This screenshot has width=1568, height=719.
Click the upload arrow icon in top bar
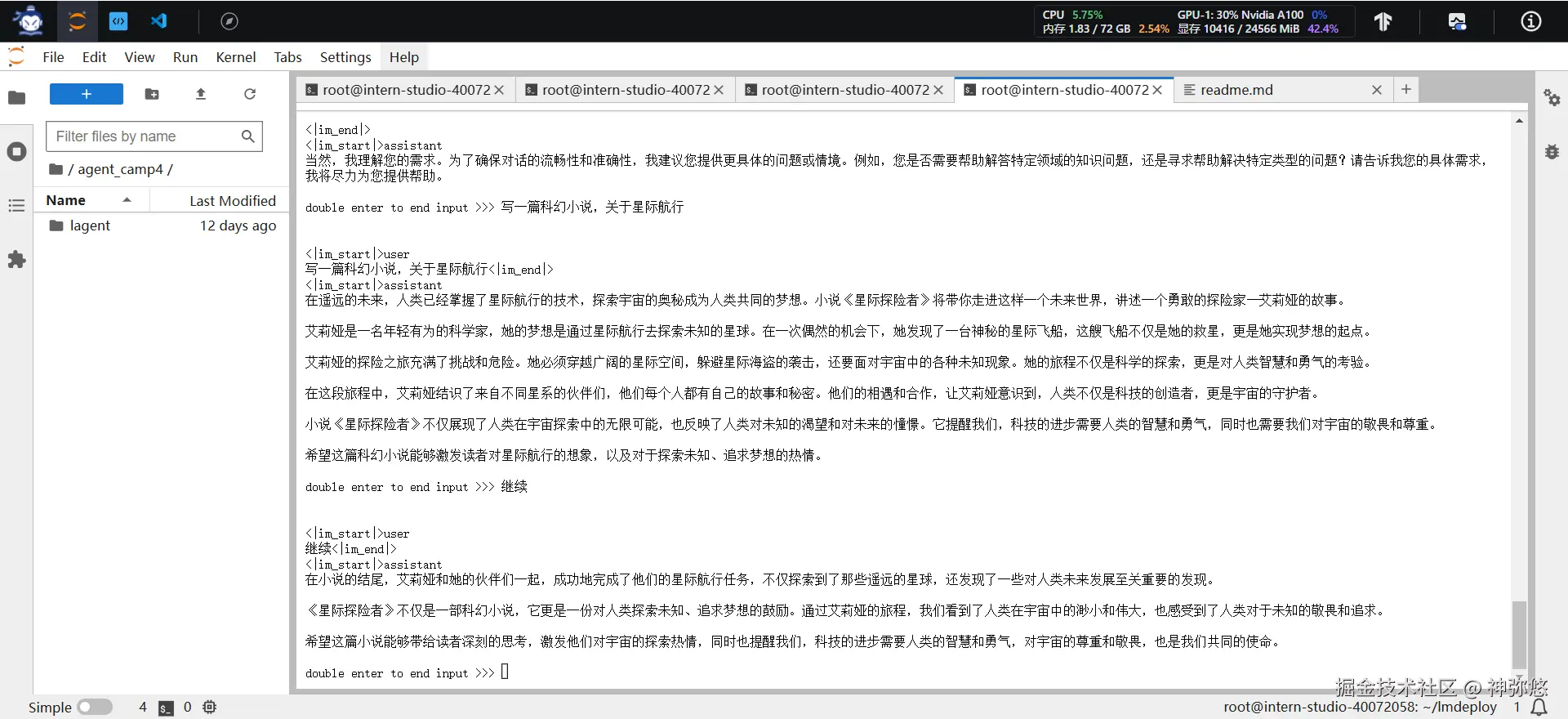point(1383,22)
